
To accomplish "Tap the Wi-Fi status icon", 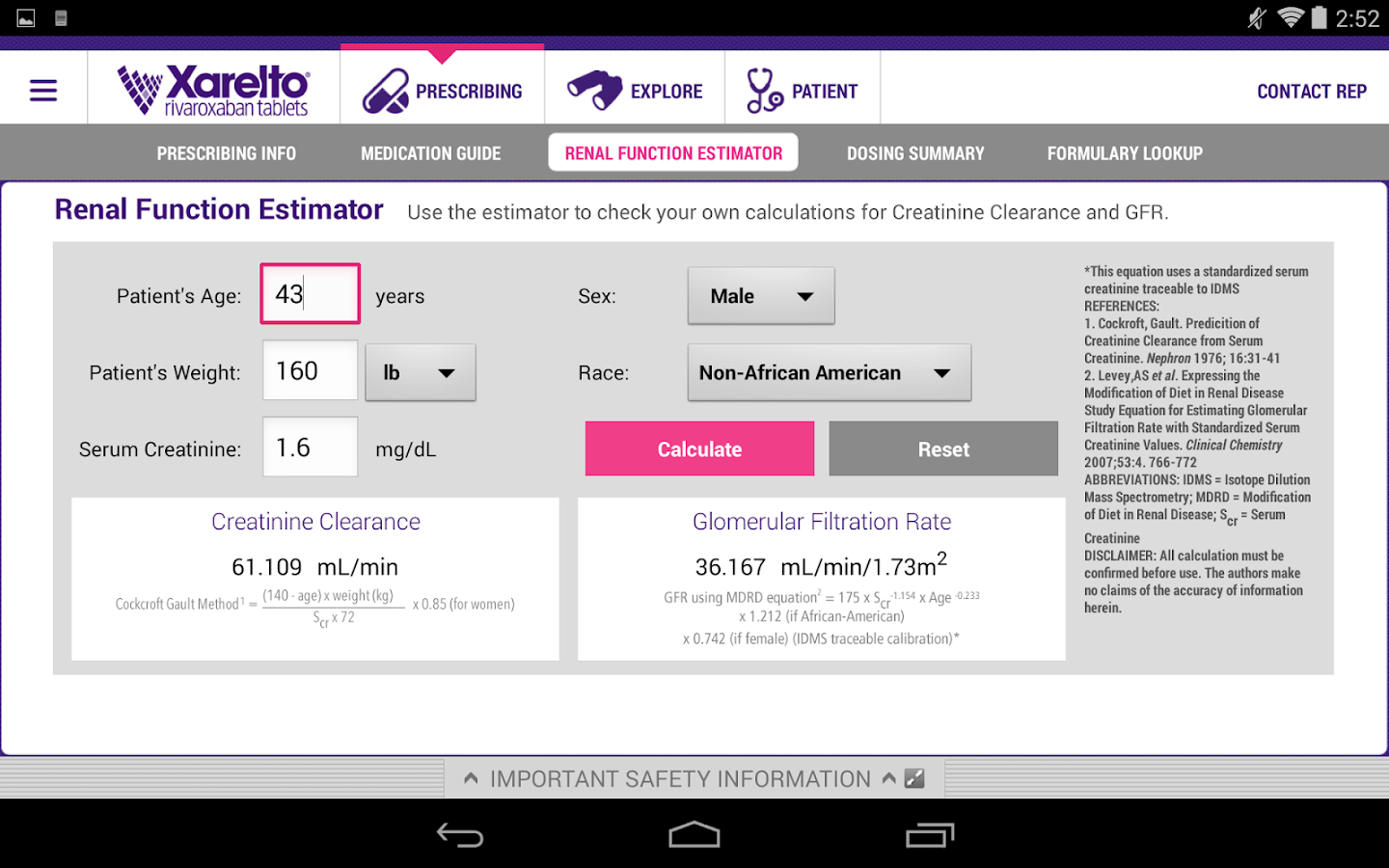I will click(1290, 18).
